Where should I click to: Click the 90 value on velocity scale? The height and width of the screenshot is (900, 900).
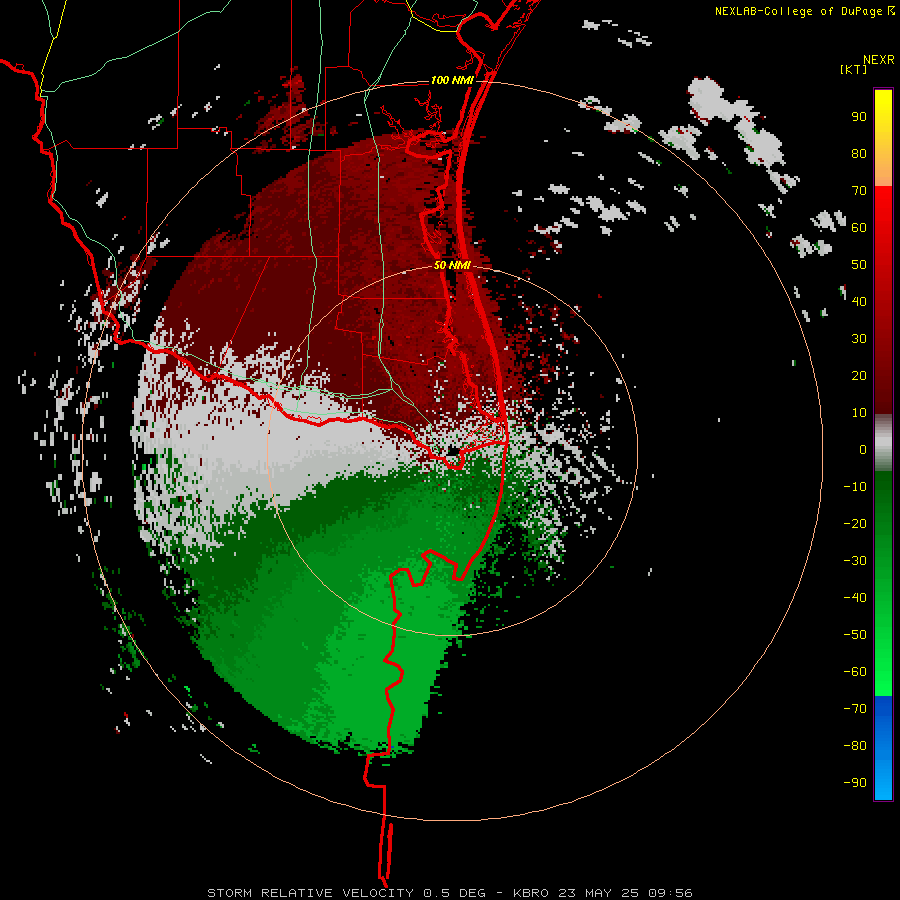click(859, 117)
